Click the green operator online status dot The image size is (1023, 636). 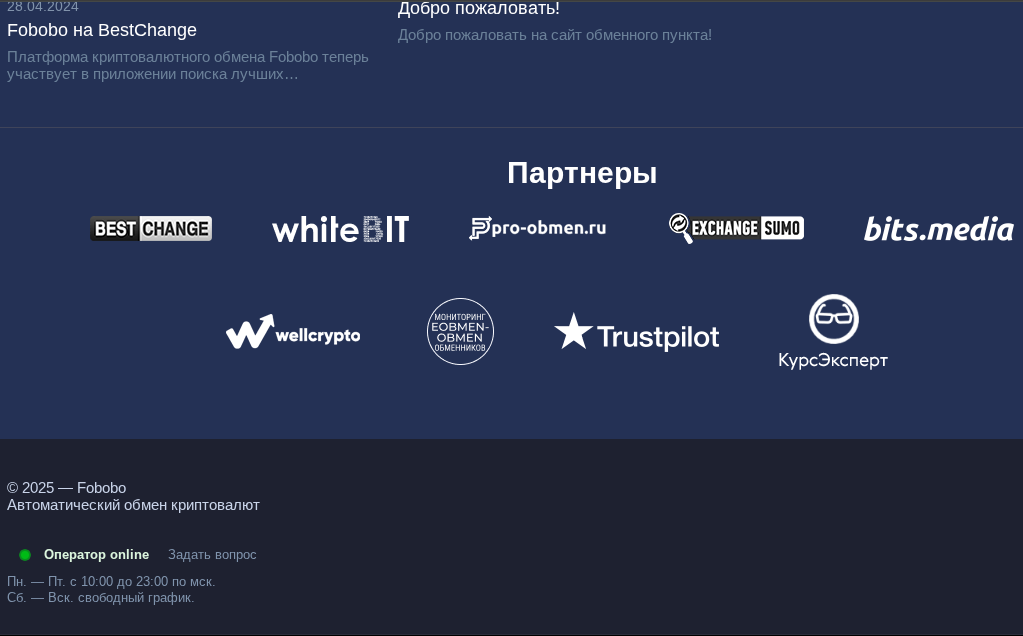pos(25,554)
